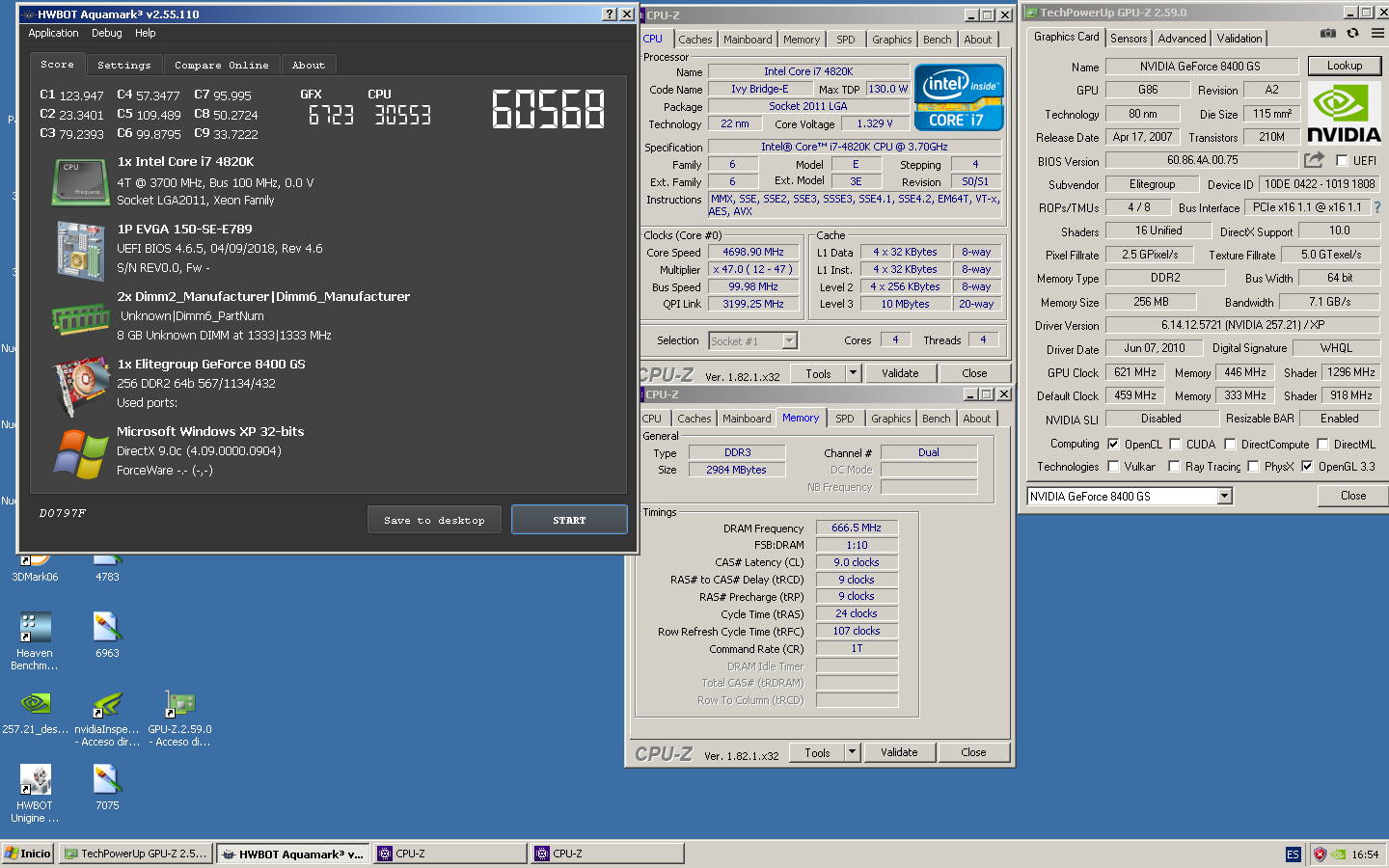Viewport: 1389px width, 868px height.
Task: Click the graphics card icon in Aquamark
Action: coord(80,386)
